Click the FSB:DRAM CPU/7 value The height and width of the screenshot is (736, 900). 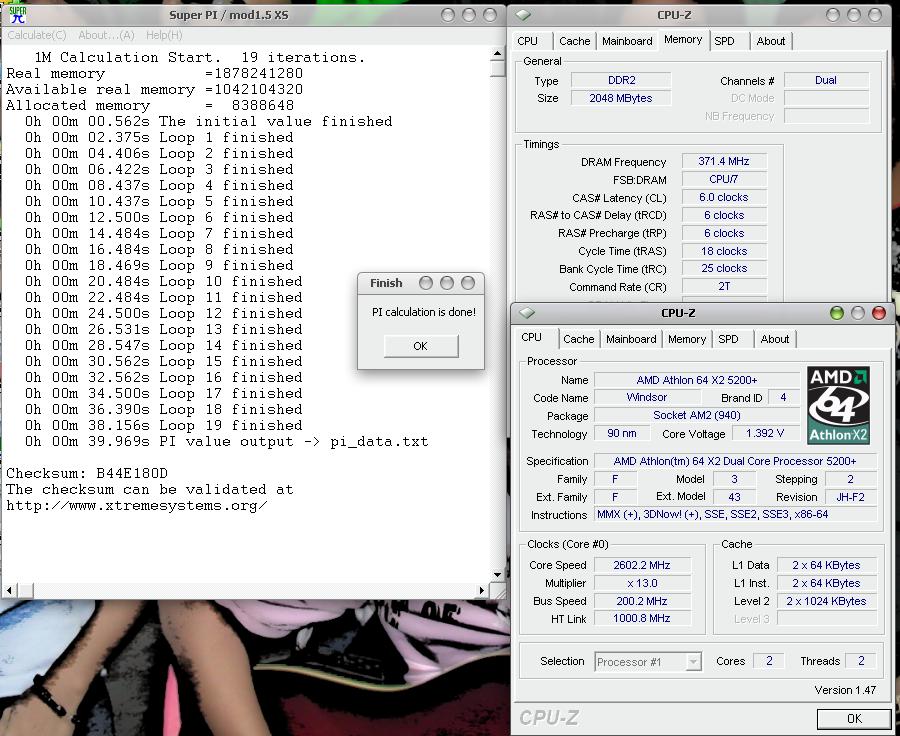click(x=724, y=179)
